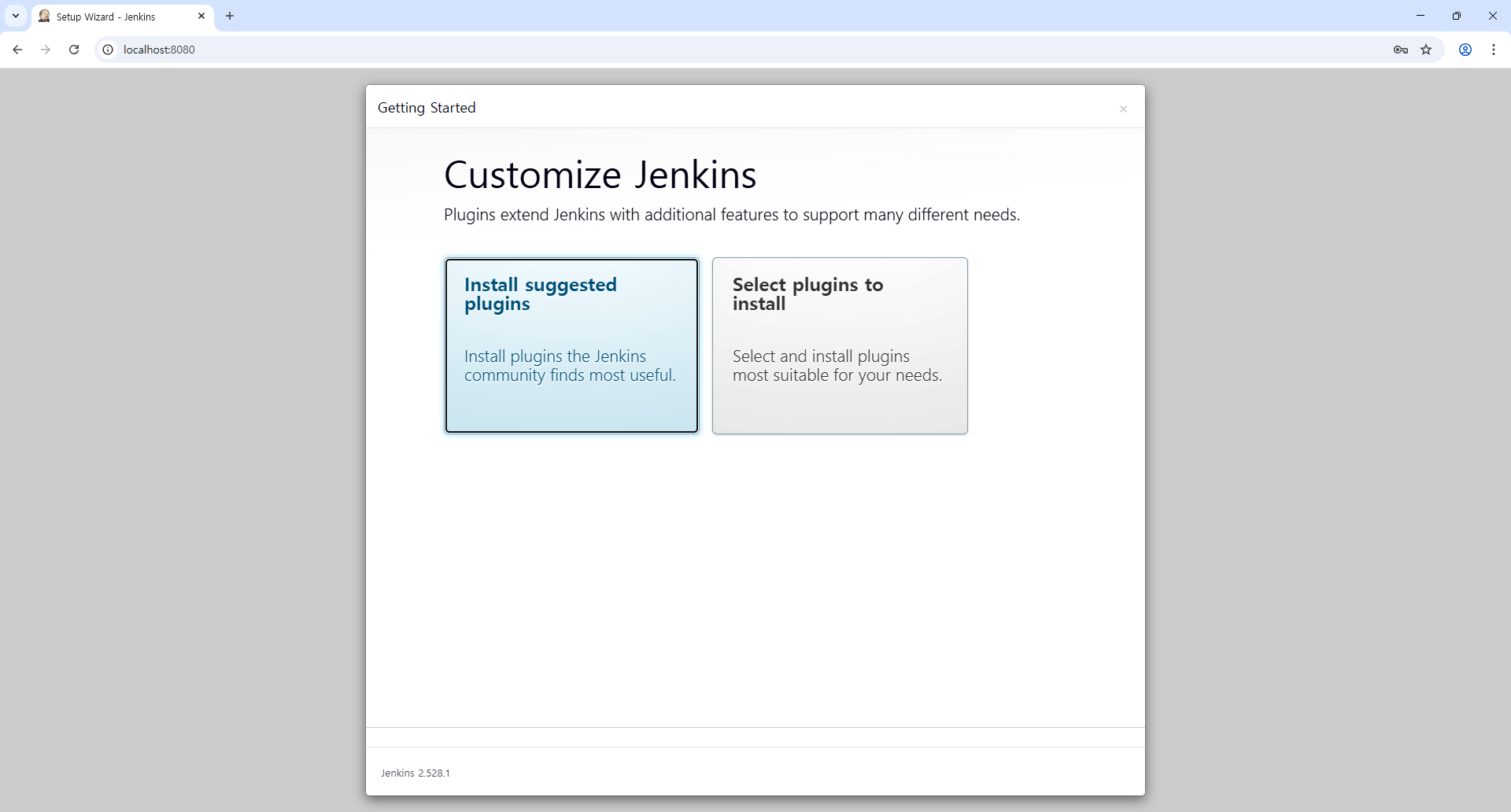Viewport: 1511px width, 812px height.
Task: Open tab search dropdown arrow
Action: [x=16, y=16]
